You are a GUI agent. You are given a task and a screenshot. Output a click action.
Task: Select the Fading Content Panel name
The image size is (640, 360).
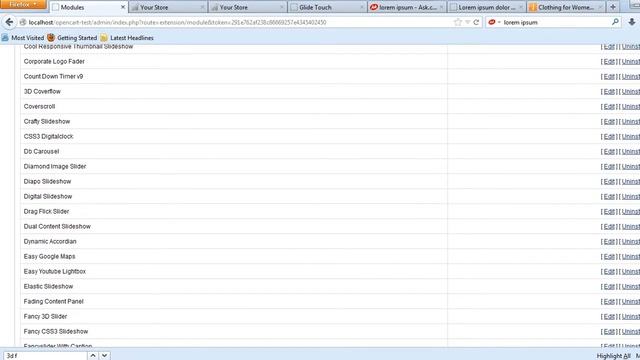(53, 302)
